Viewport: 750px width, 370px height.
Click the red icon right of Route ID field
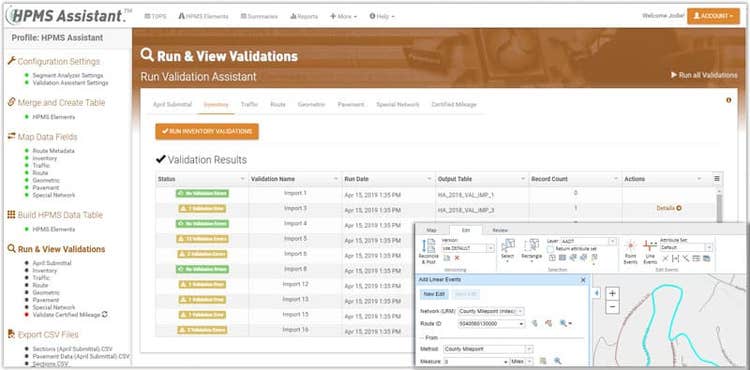[x=549, y=324]
